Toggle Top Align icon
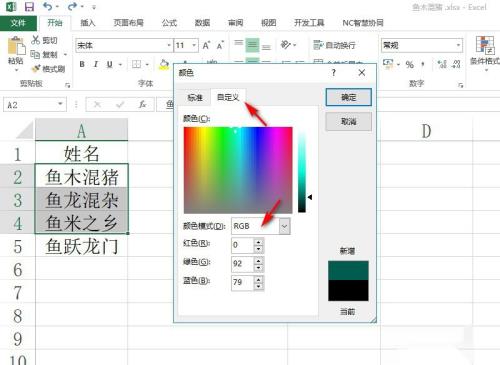Screen dimensions: 500x365 click(239, 43)
